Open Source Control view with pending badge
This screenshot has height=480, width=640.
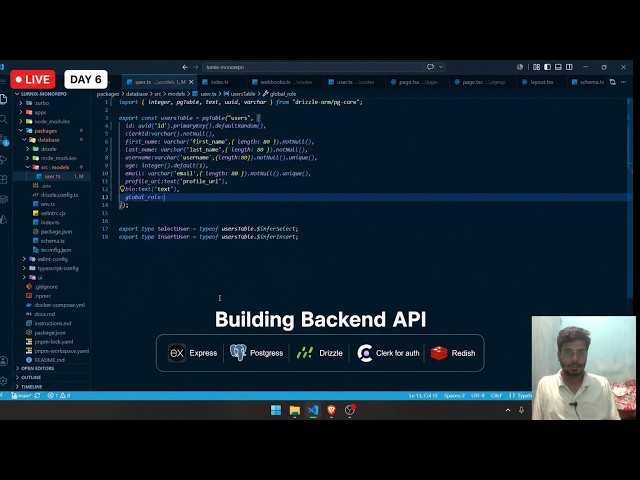4,140
